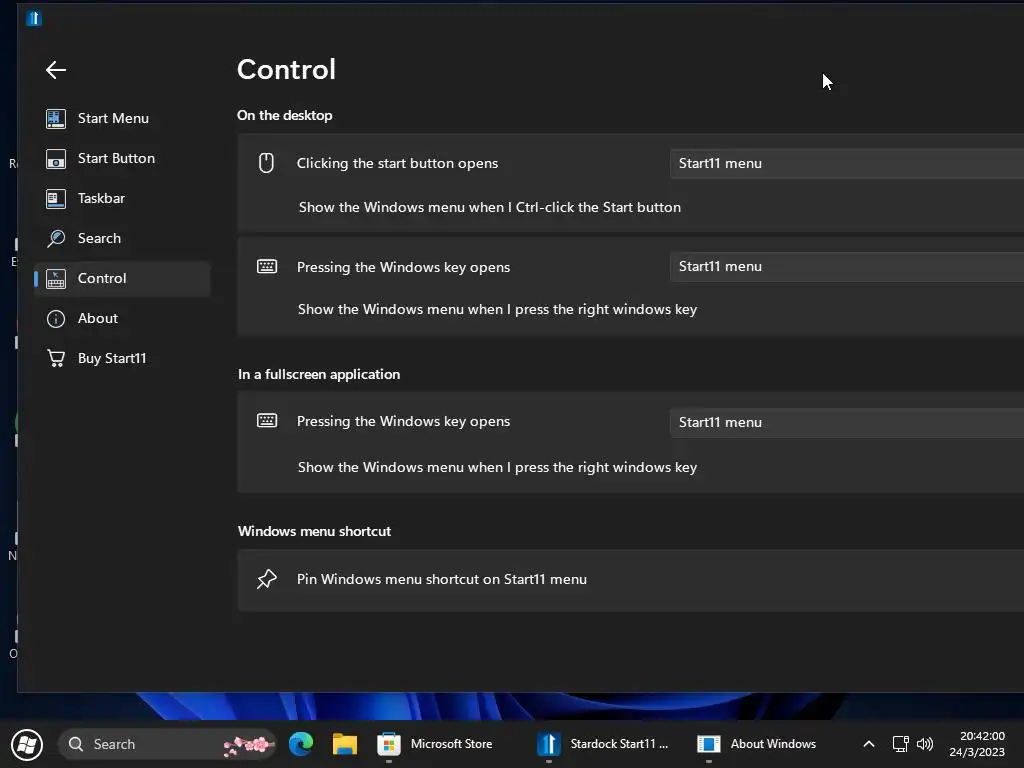Click Stardock Start11 taskbar icon

pos(549,744)
